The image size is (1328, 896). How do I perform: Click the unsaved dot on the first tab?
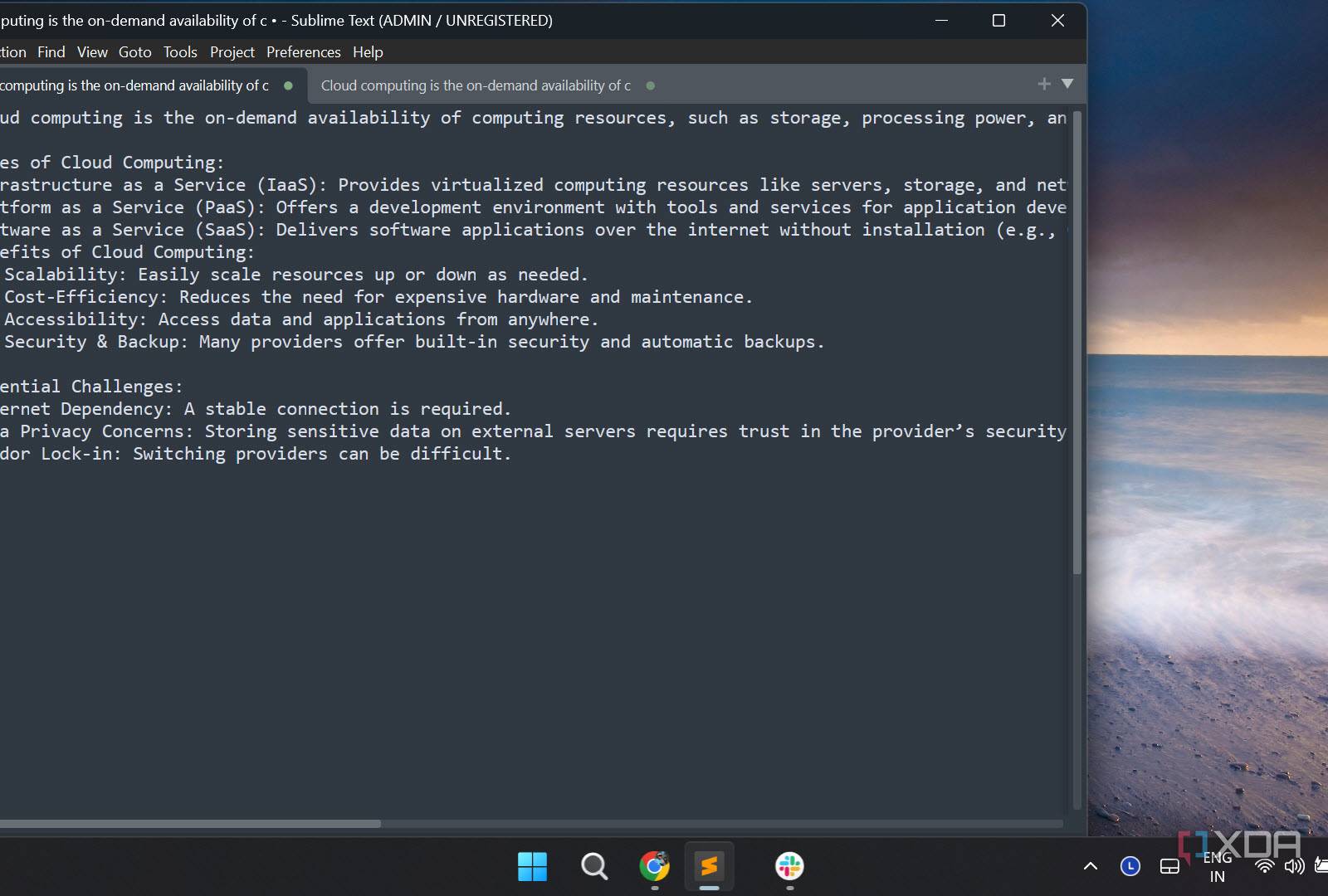pyautogui.click(x=288, y=85)
